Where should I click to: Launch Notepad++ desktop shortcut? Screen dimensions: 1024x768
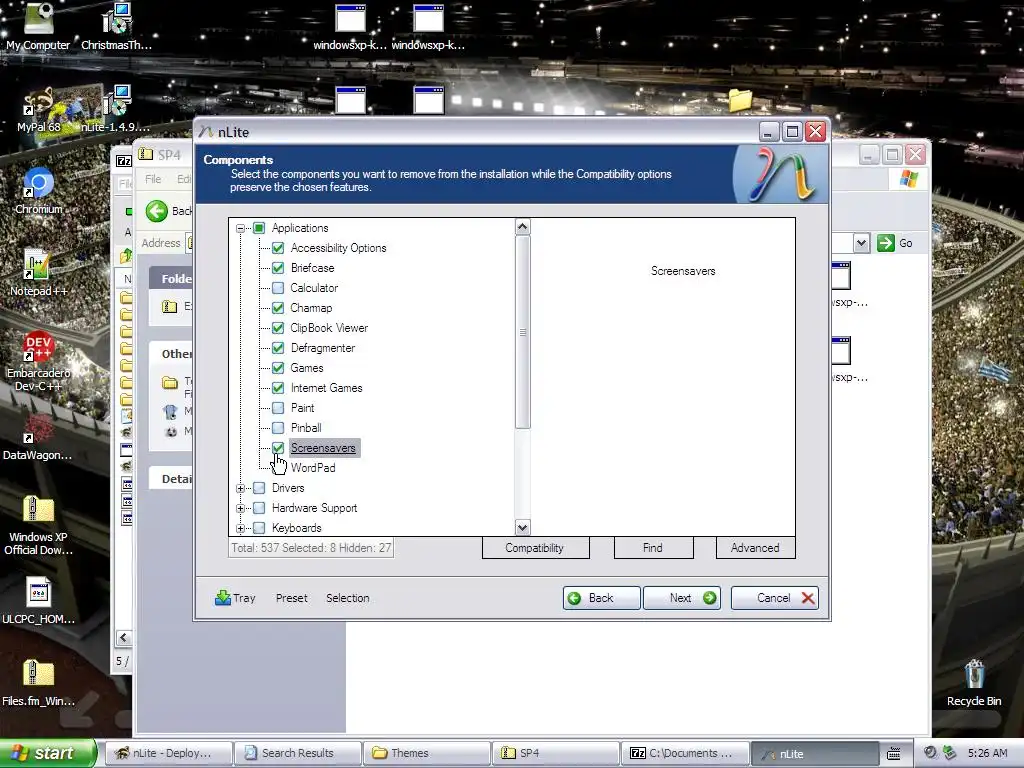point(38,273)
